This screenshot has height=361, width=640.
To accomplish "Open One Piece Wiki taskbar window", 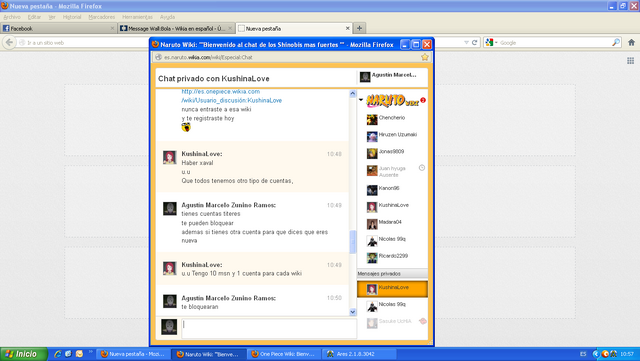I will coord(284,354).
